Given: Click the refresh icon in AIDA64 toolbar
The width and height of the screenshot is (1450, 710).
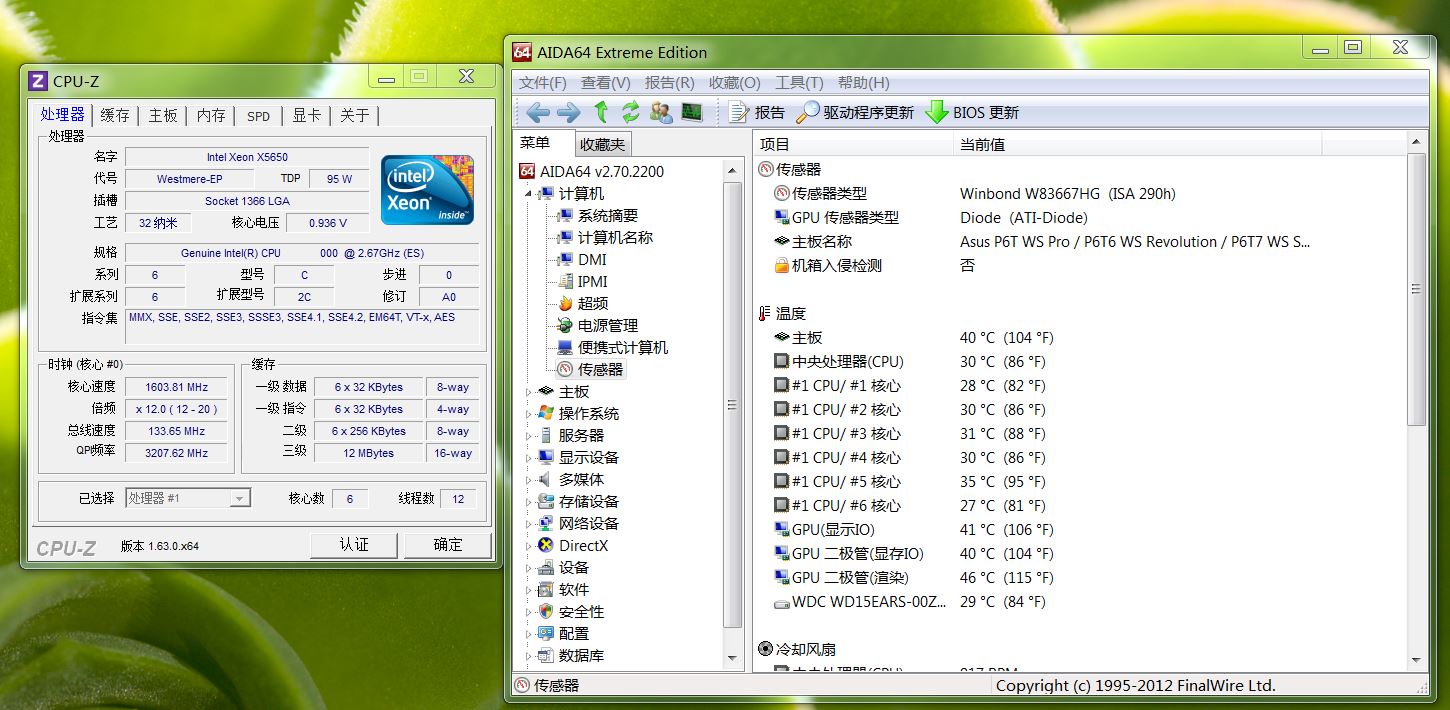Looking at the screenshot, I should point(631,112).
